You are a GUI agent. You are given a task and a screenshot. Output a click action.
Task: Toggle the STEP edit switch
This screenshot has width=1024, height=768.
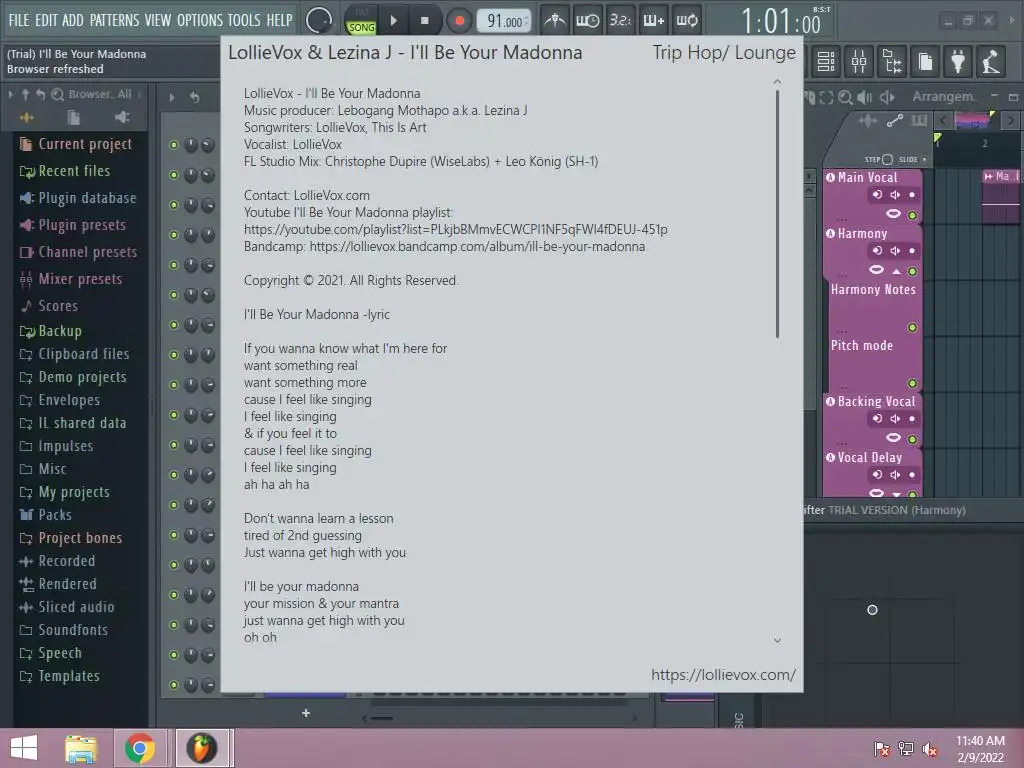tap(879, 159)
